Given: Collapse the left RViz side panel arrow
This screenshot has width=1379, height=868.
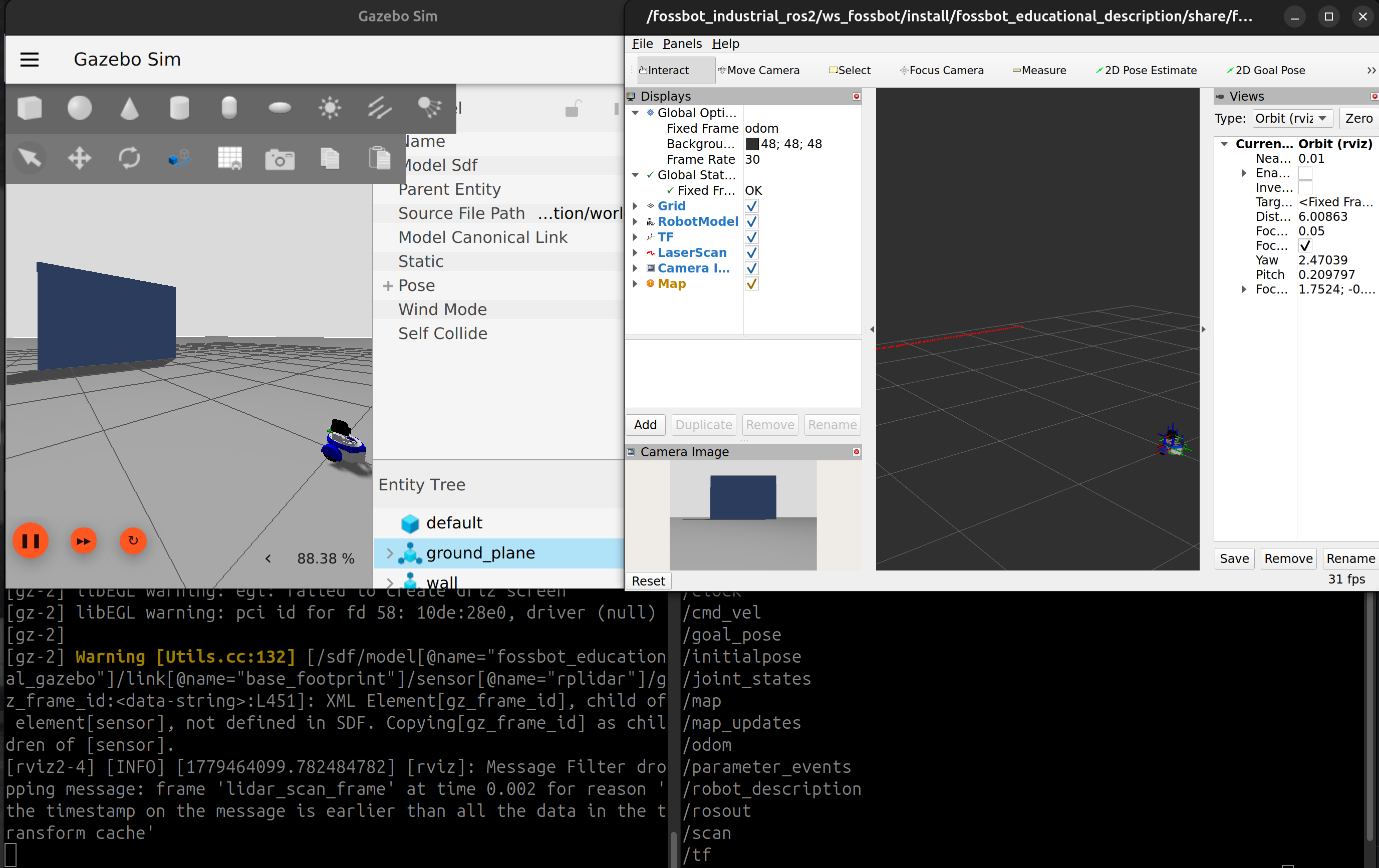Looking at the screenshot, I should (872, 329).
